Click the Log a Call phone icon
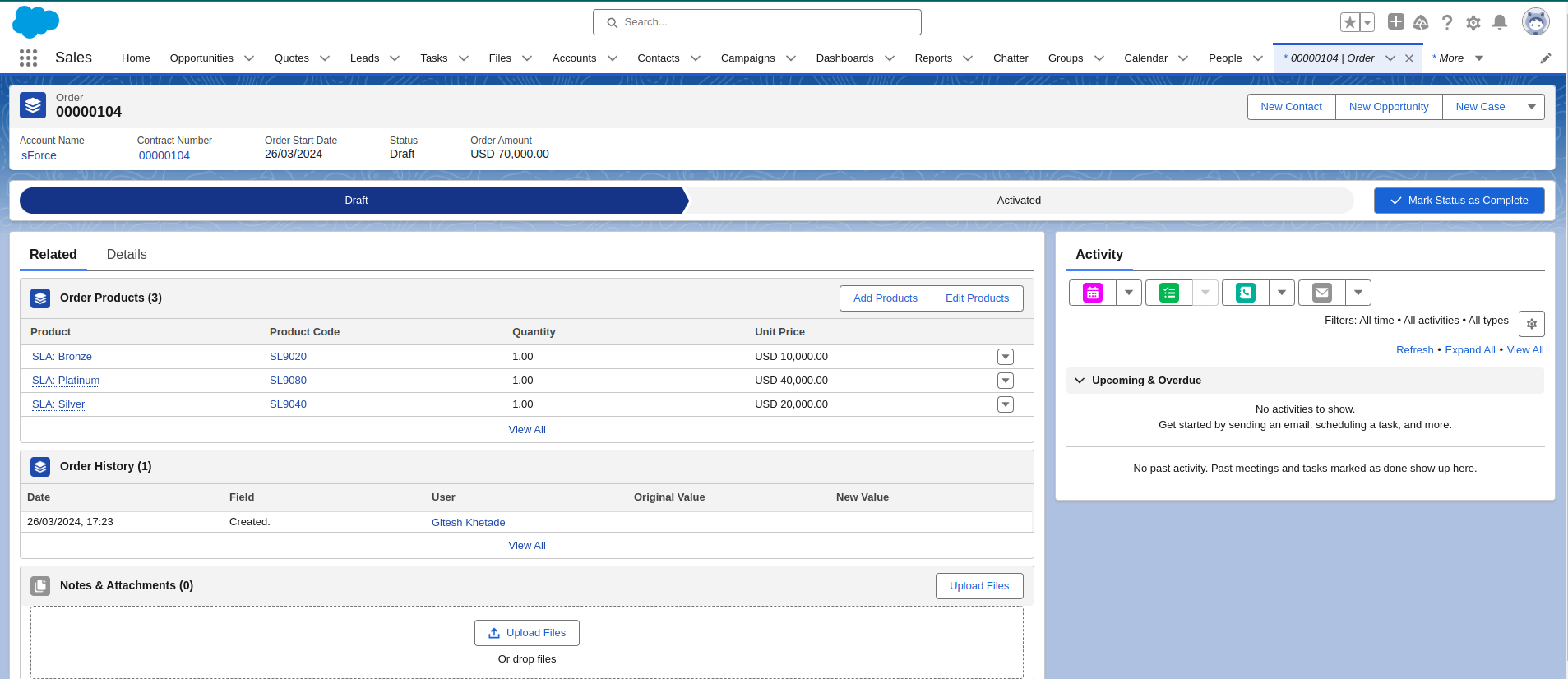This screenshot has height=679, width=1568. [1246, 293]
